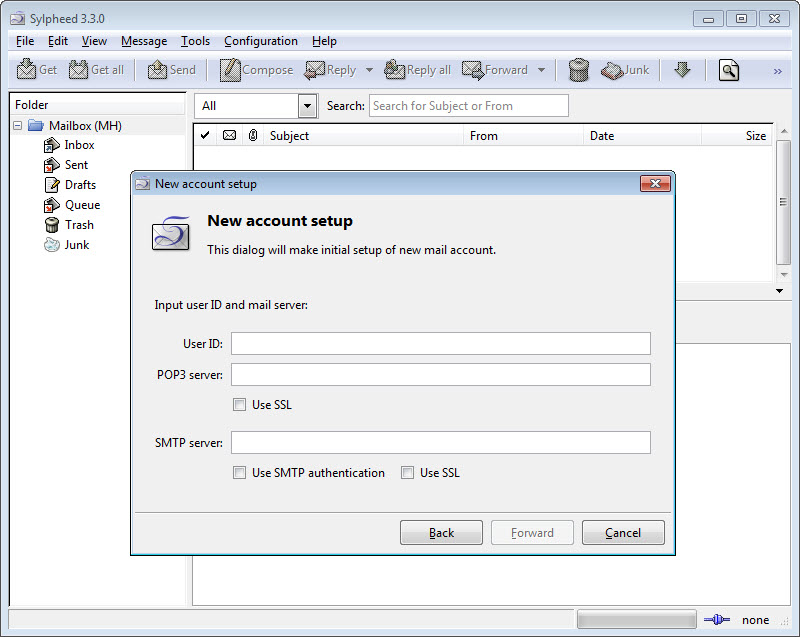Open the Forward options dropdown arrow
The height and width of the screenshot is (637, 800).
tap(541, 70)
